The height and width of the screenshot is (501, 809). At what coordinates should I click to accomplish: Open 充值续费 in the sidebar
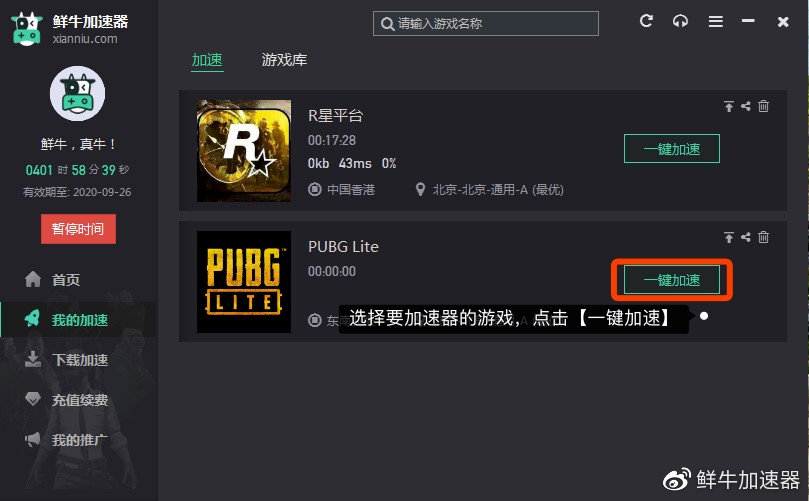click(67, 400)
